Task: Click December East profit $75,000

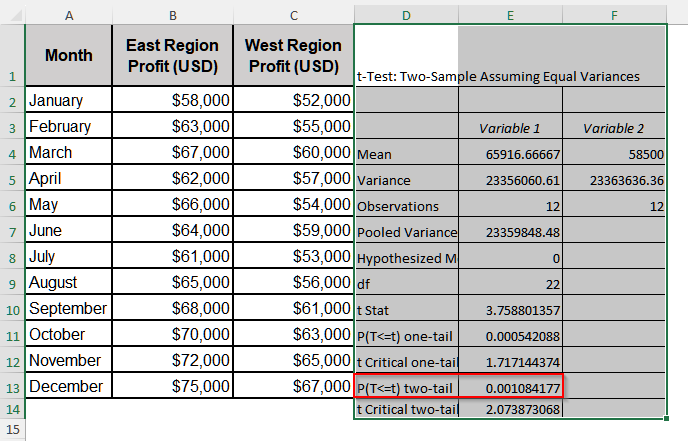Action: click(173, 386)
